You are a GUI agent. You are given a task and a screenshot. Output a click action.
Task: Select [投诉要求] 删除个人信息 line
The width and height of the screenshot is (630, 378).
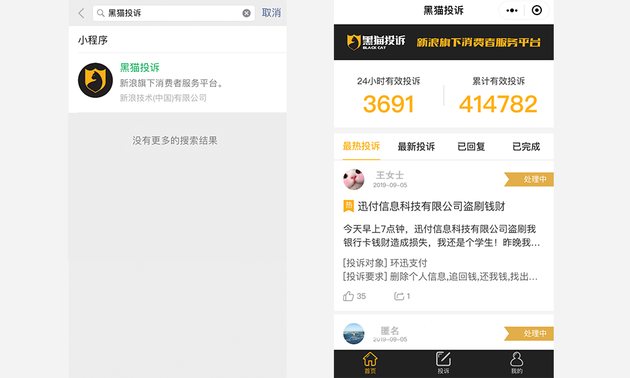click(440, 277)
